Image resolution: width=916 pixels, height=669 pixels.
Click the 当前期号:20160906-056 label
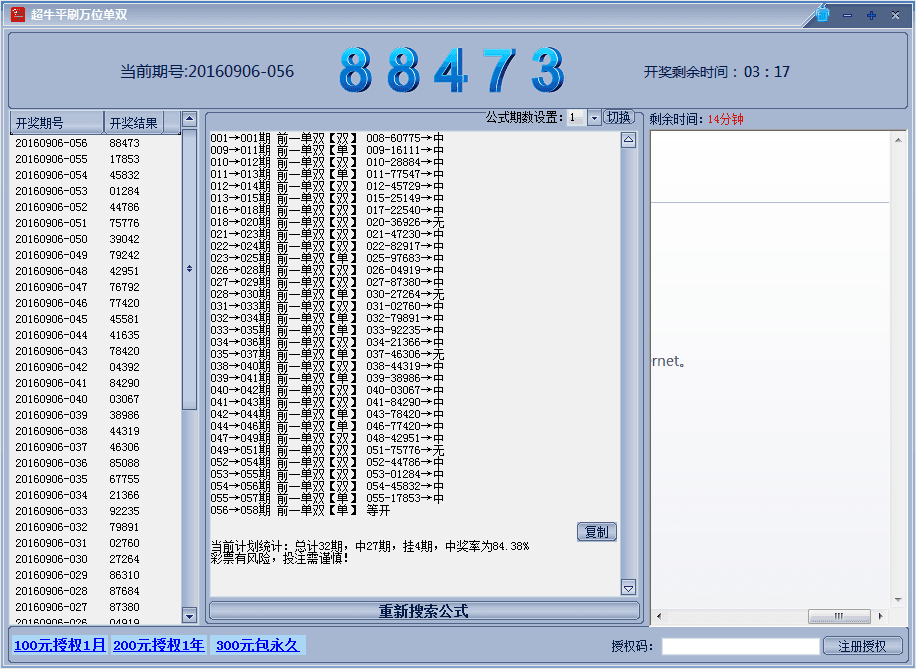[207, 72]
